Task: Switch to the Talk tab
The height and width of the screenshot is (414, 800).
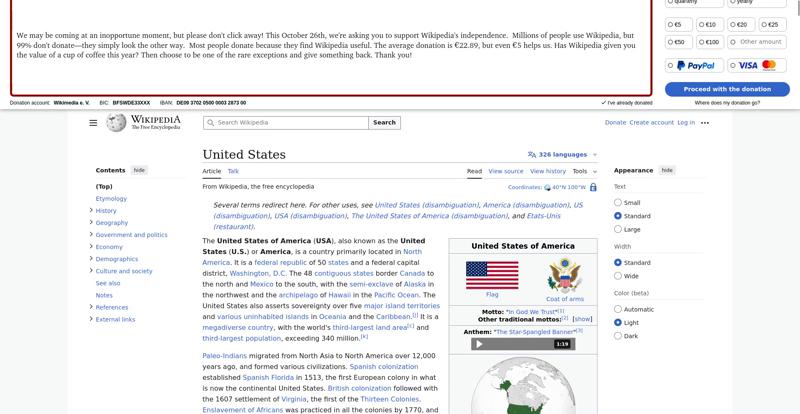Action: [233, 171]
